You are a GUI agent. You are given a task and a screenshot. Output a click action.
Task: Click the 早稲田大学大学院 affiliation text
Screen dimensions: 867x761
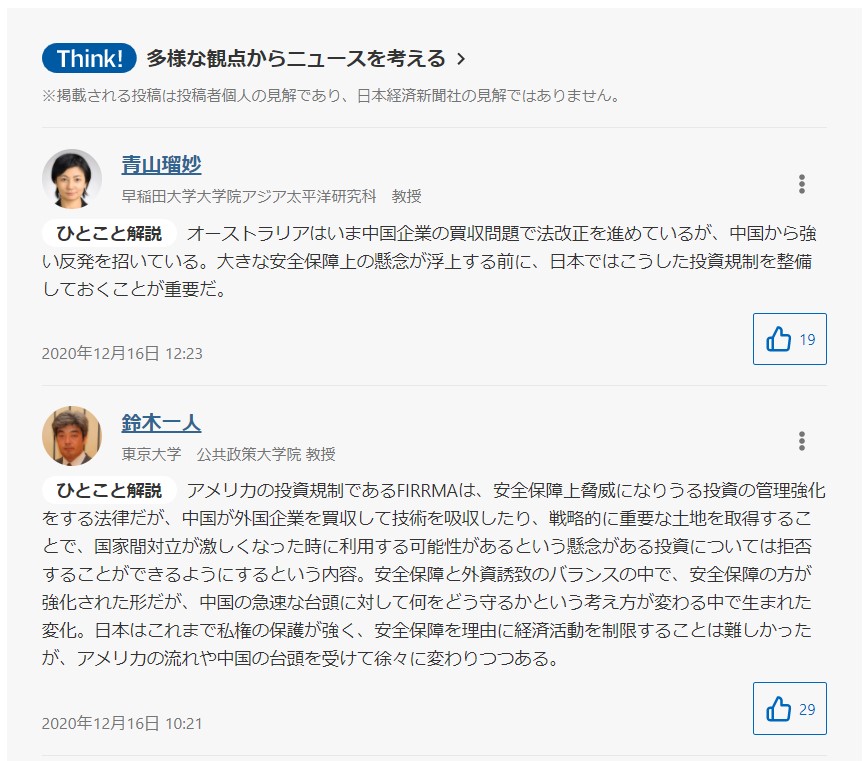click(271, 196)
